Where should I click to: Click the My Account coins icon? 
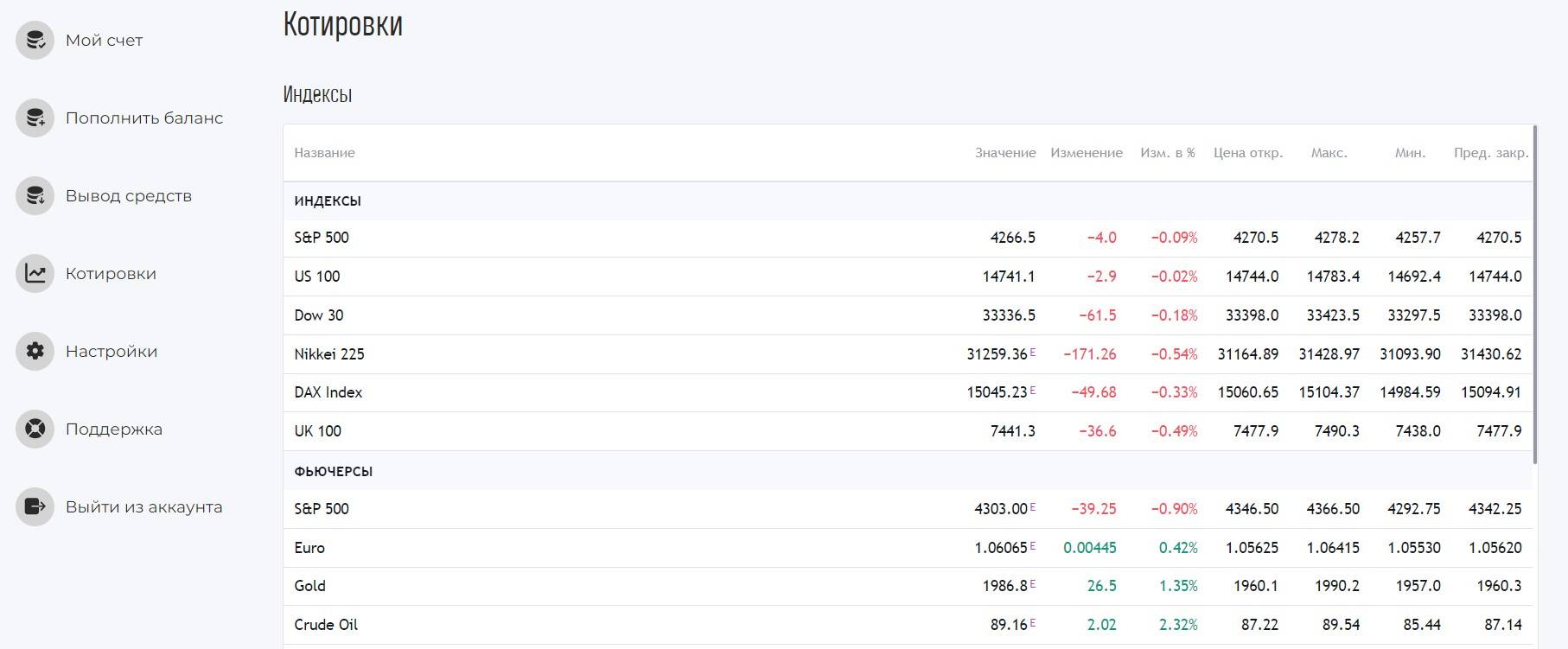[x=35, y=40]
